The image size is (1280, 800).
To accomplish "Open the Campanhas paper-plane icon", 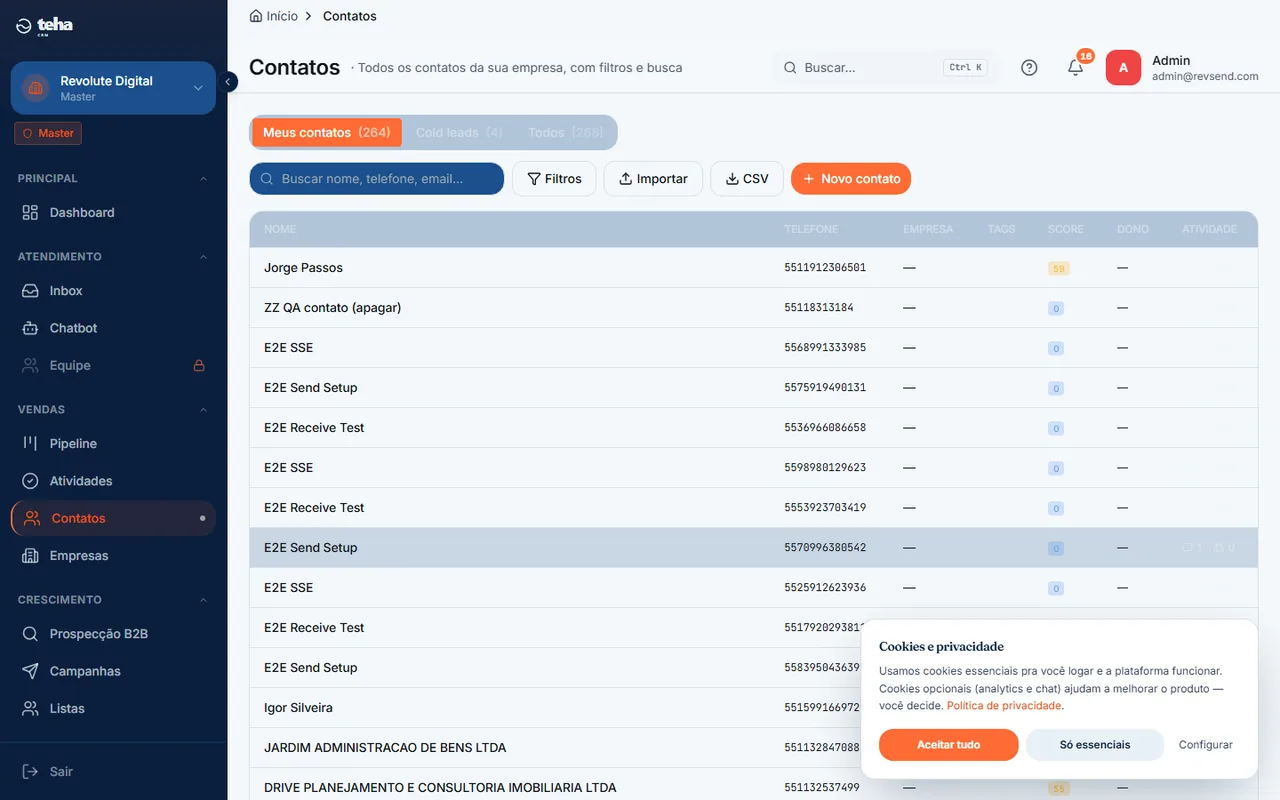I will pos(30,671).
